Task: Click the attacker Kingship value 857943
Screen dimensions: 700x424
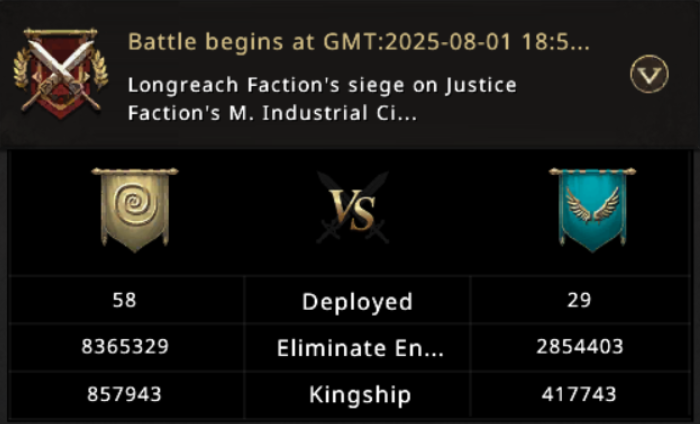Action: (125, 394)
